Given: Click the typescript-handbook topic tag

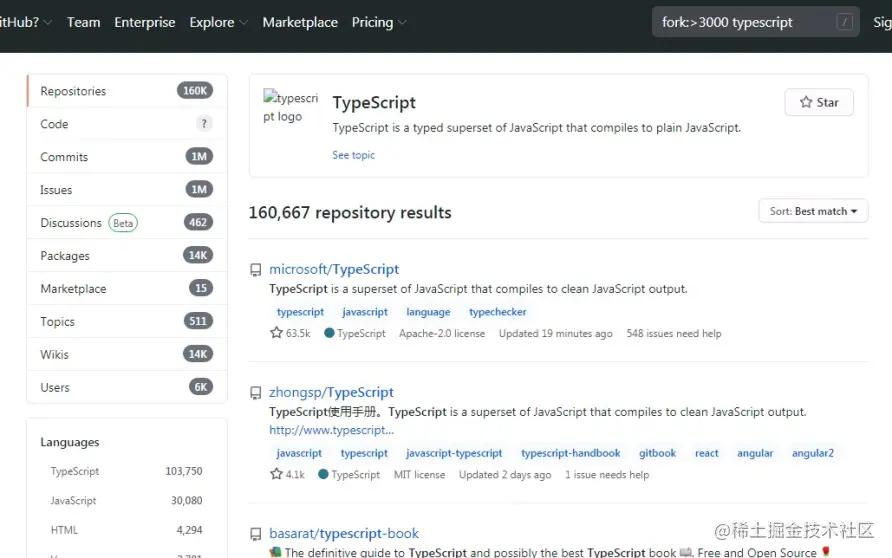Looking at the screenshot, I should click(571, 453).
